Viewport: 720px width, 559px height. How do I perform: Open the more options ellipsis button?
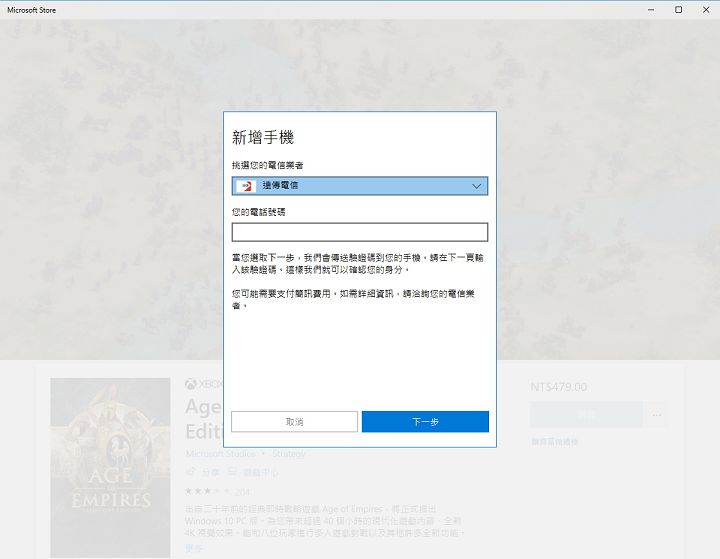pyautogui.click(x=657, y=415)
